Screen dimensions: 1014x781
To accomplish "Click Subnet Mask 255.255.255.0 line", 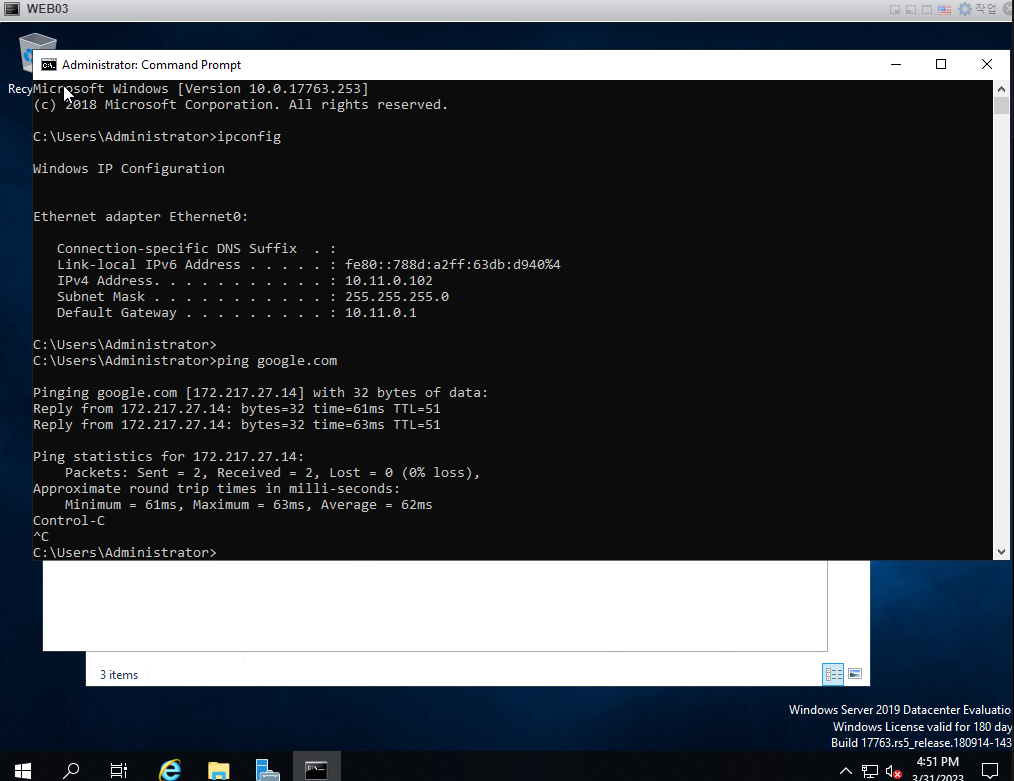I will [x=253, y=297].
